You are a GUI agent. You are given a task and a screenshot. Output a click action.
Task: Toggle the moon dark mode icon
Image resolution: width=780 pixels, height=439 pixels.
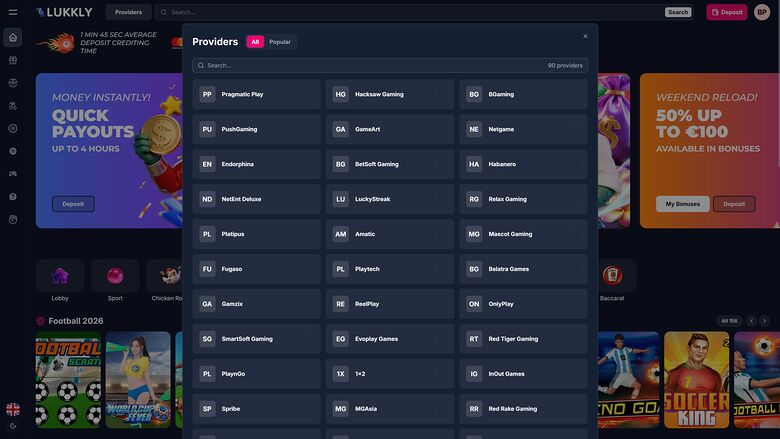(13, 426)
